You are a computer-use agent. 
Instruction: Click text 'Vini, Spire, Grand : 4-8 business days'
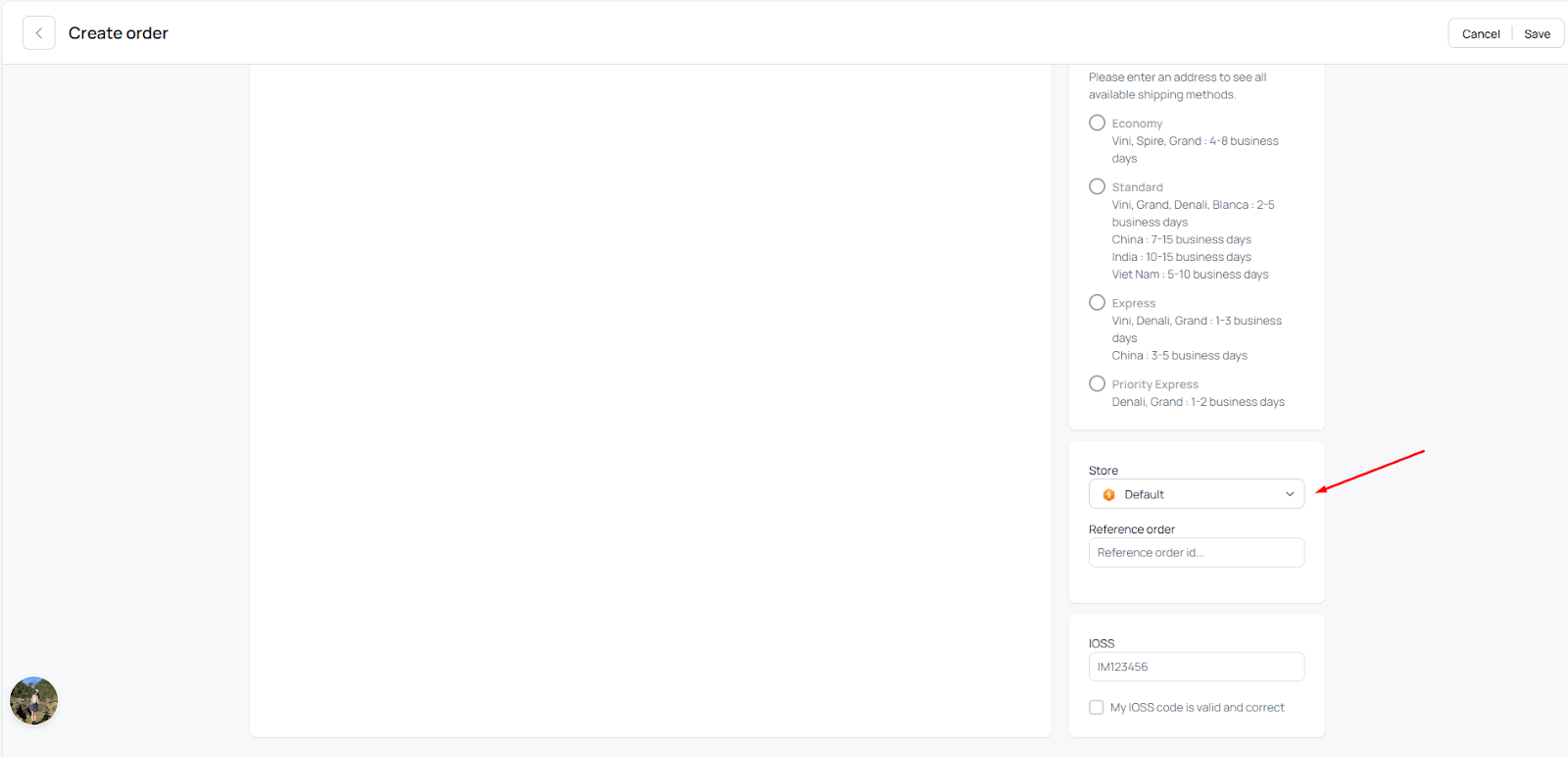click(x=1195, y=150)
